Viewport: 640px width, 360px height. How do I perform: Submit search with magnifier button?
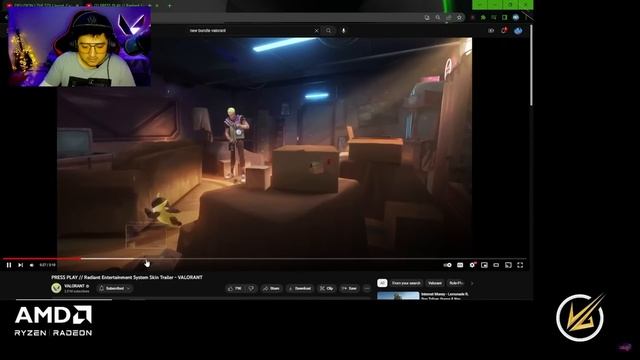[329, 31]
